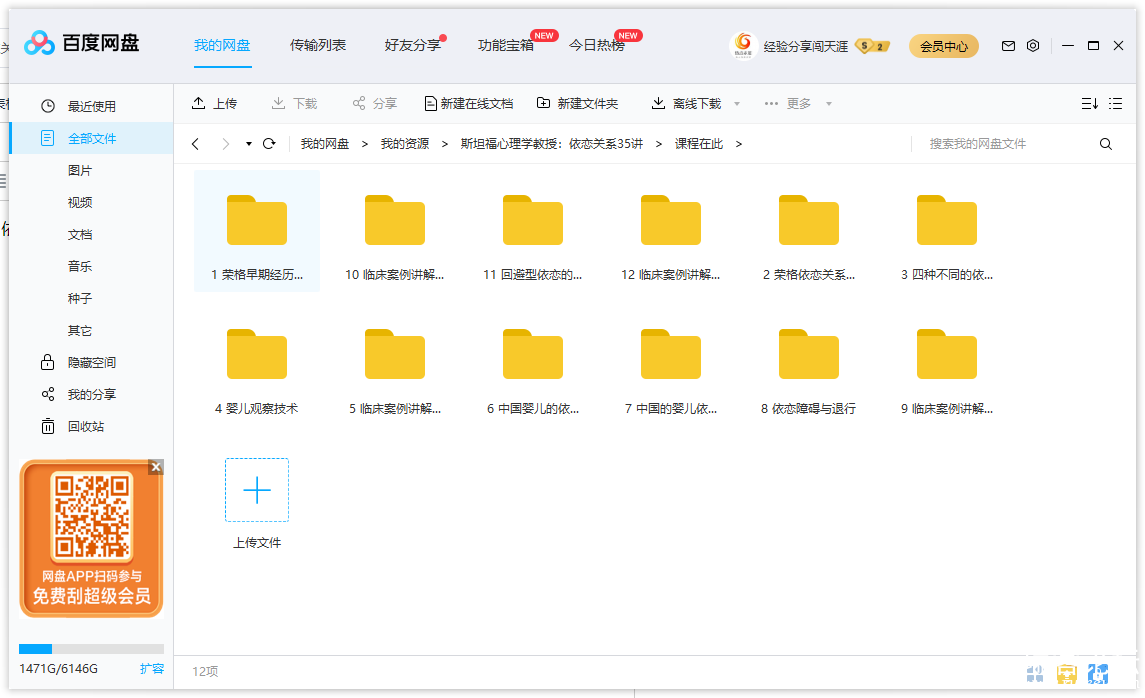Image resolution: width=1145 pixels, height=698 pixels.
Task: Expand breadcrumb arrow after 课程在此
Action: pyautogui.click(x=739, y=144)
